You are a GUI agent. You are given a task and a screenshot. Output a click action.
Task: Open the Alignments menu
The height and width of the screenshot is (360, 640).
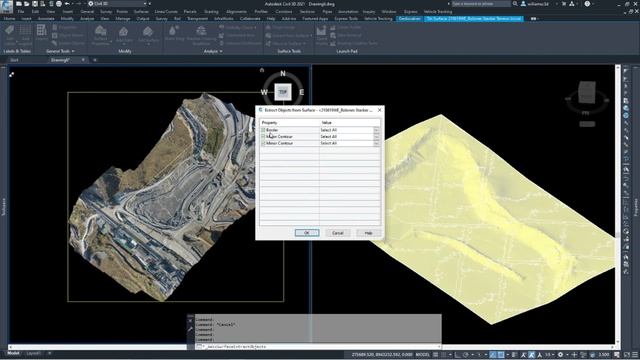pos(236,12)
